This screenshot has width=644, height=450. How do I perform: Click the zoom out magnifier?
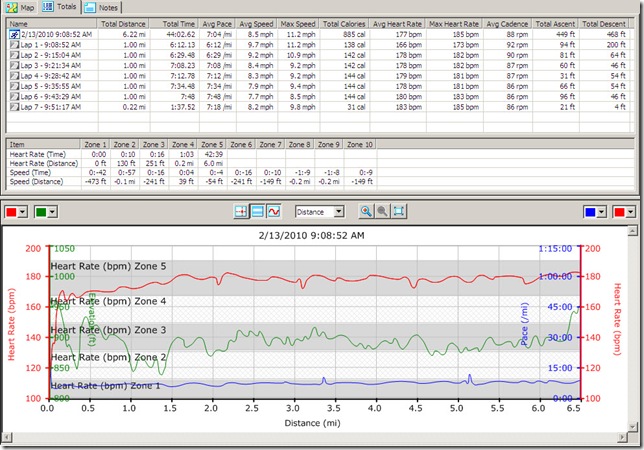pyautogui.click(x=382, y=211)
